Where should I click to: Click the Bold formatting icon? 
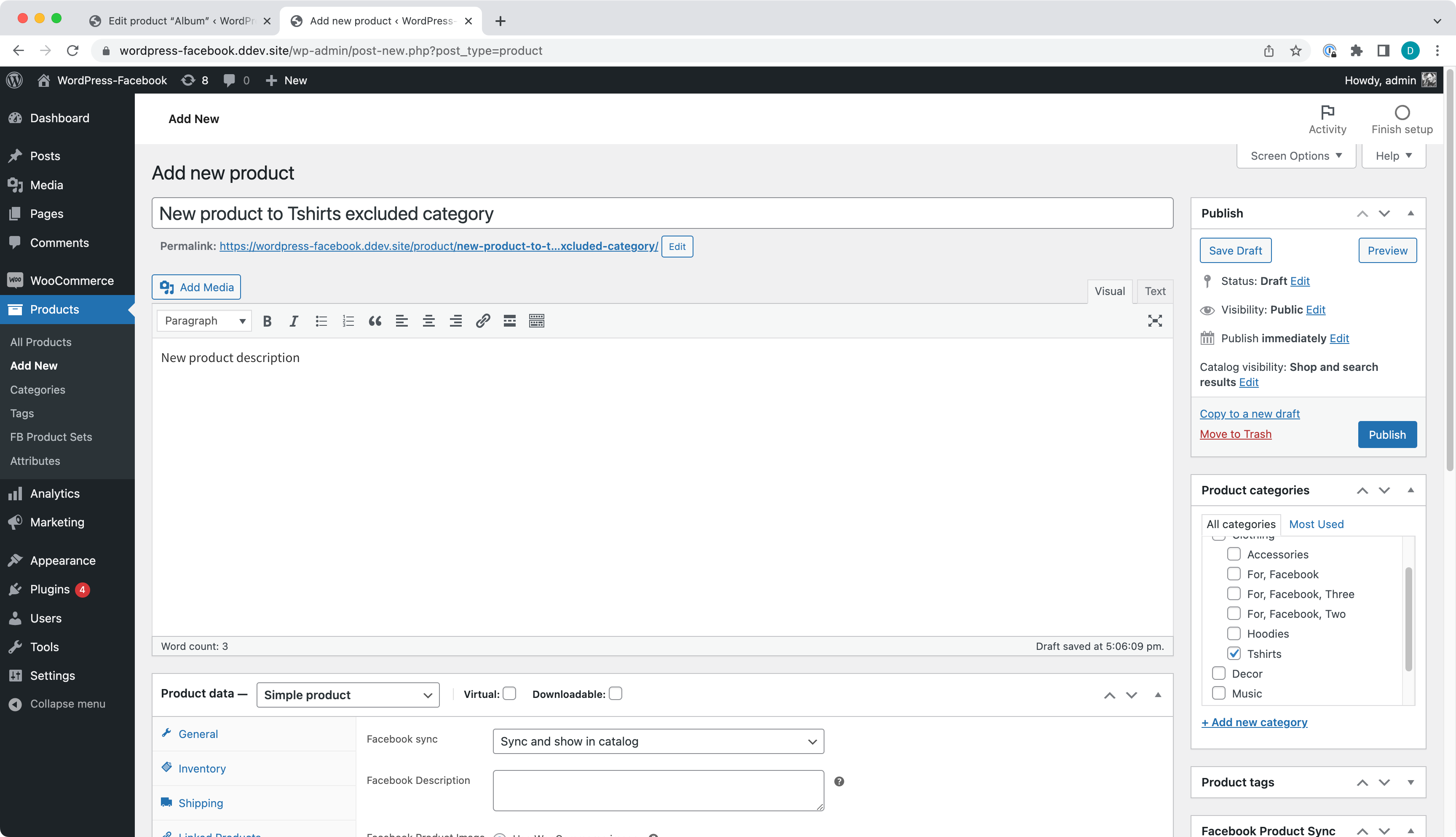pos(267,321)
